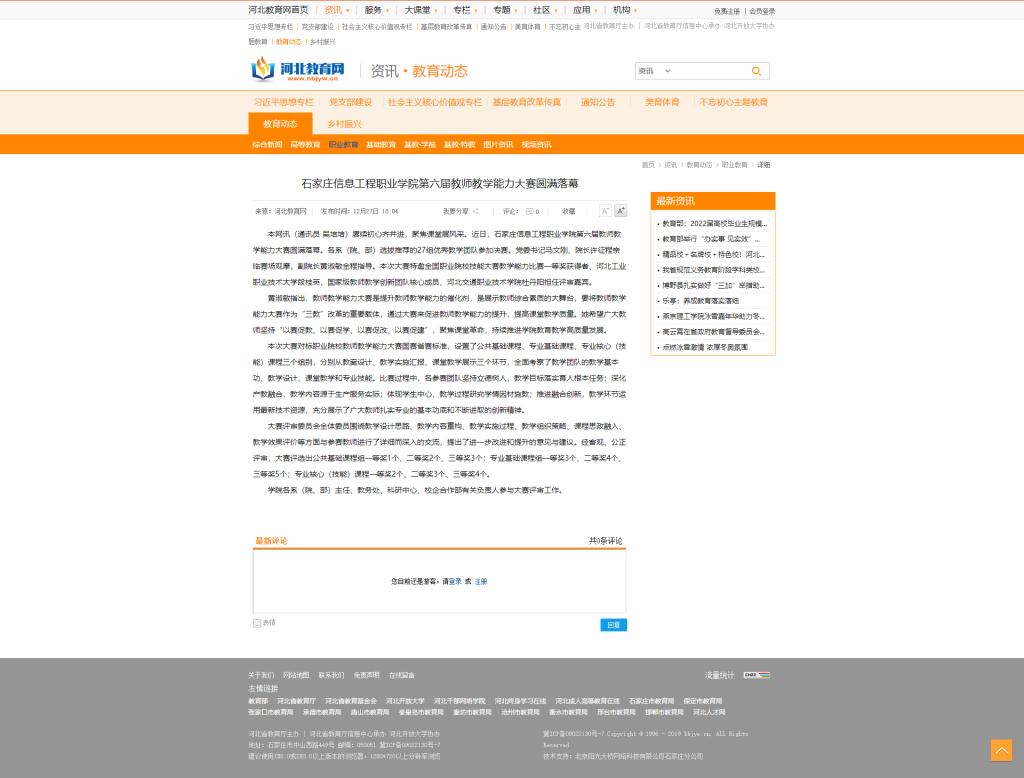This screenshot has width=1024, height=778.
Task: Increase article font size
Action: point(620,211)
